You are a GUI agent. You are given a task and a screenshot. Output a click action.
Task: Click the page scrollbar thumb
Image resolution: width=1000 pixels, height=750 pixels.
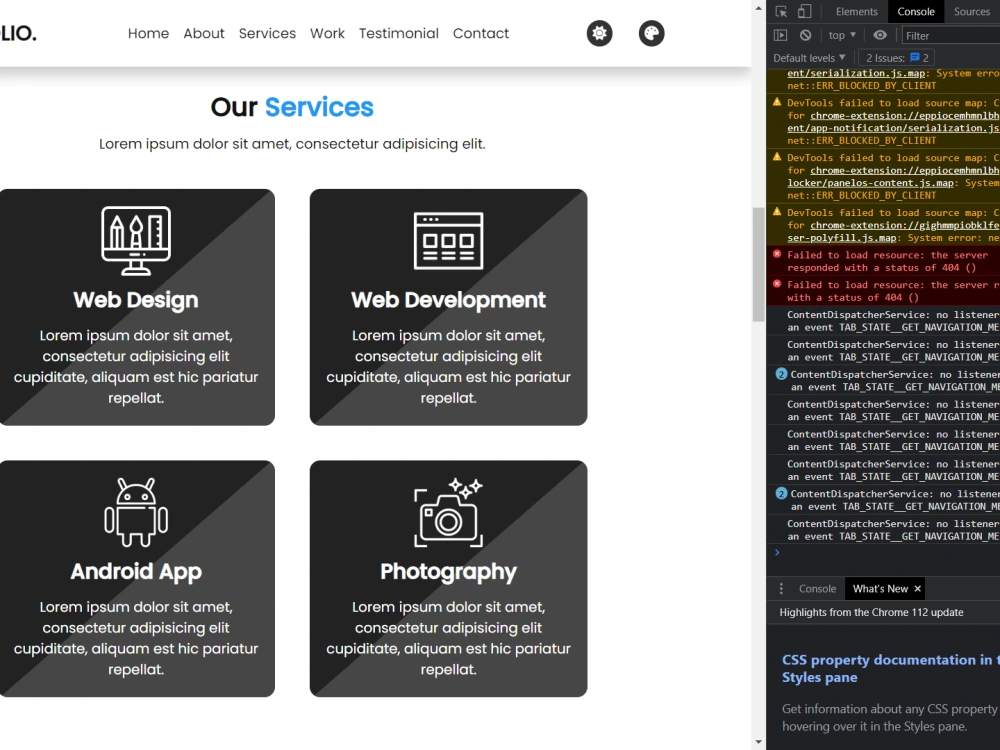click(x=758, y=265)
